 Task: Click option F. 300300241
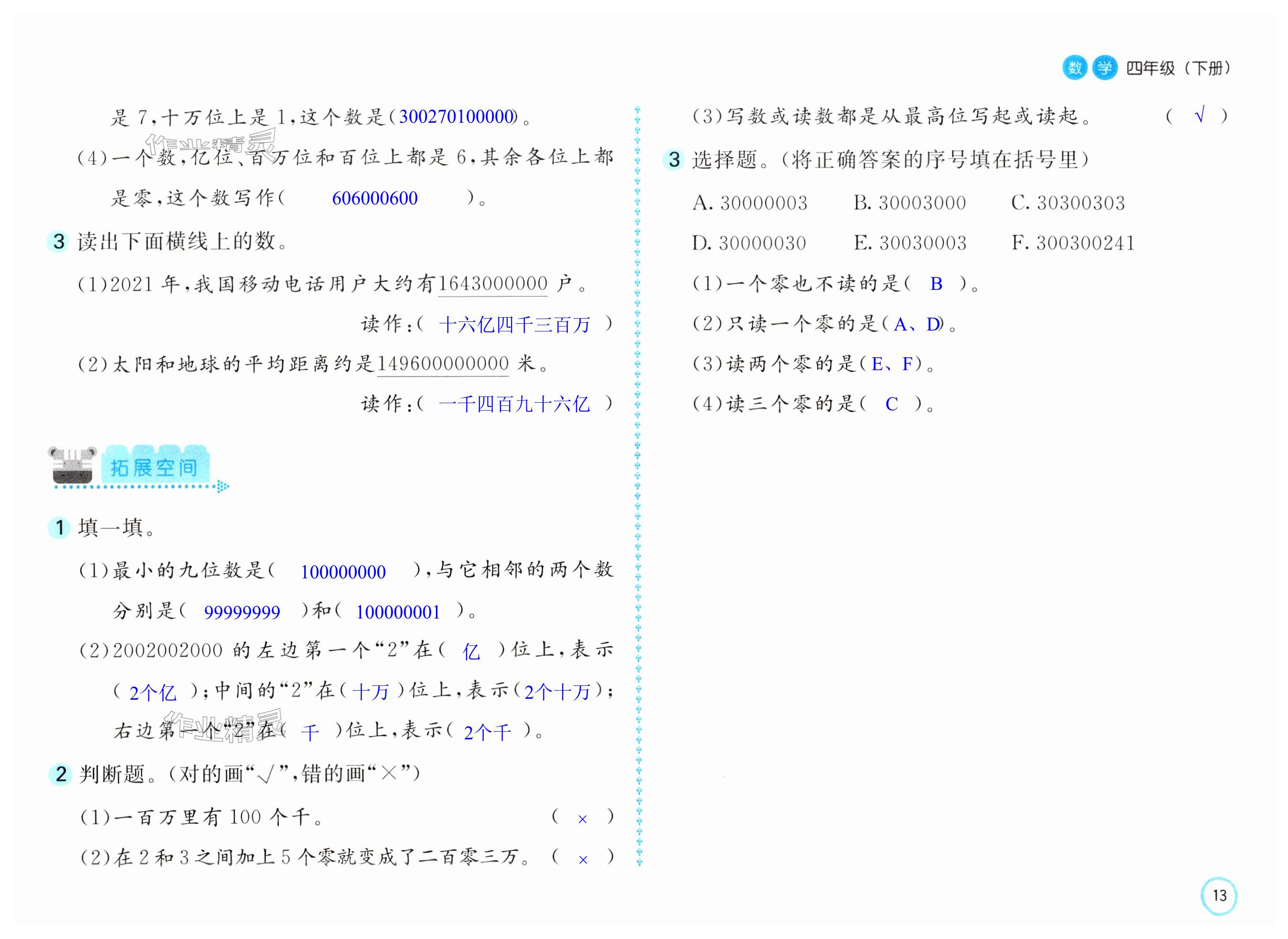[1073, 243]
